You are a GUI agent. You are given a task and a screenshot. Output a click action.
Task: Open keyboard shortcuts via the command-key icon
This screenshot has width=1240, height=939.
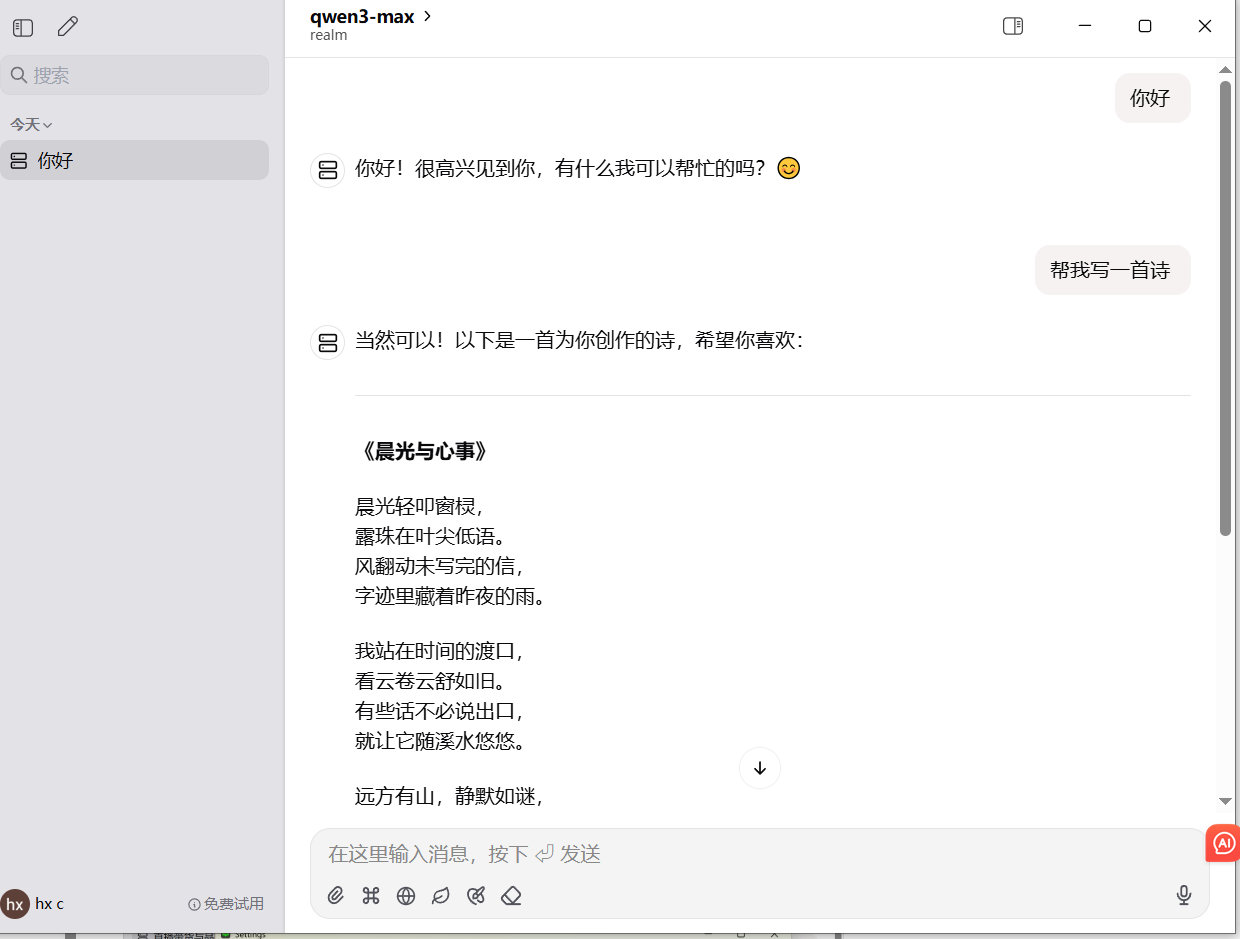click(371, 895)
